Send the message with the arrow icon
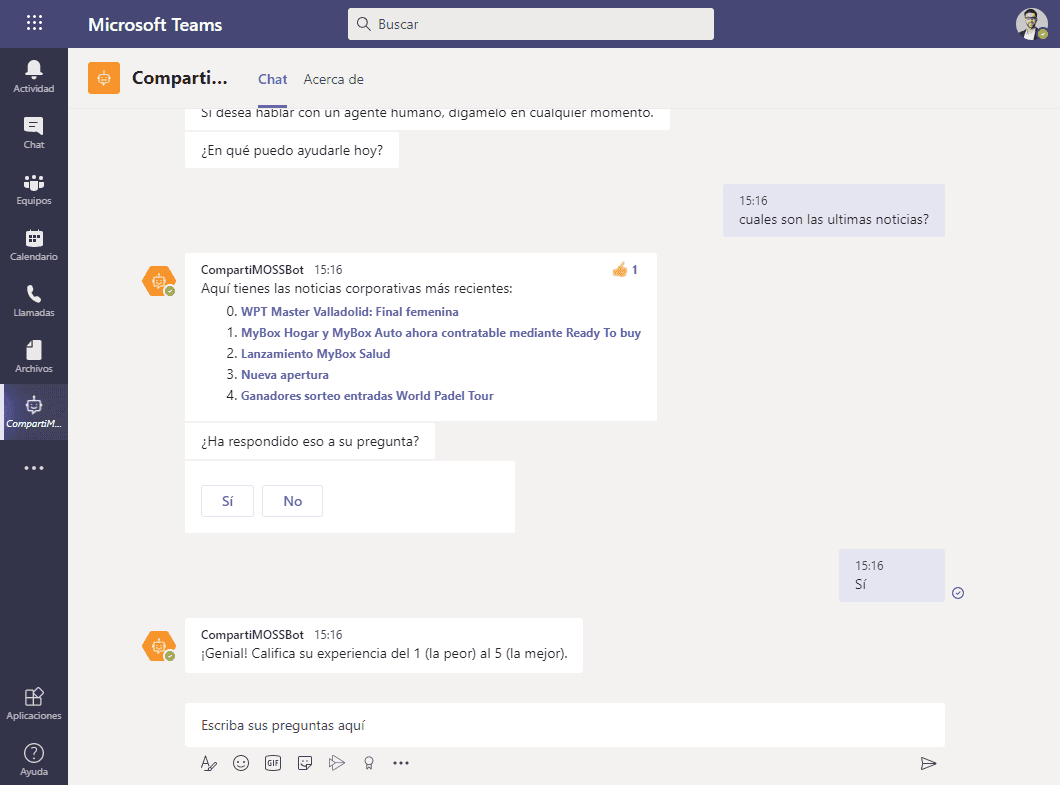The image size is (1060, 785). point(928,763)
